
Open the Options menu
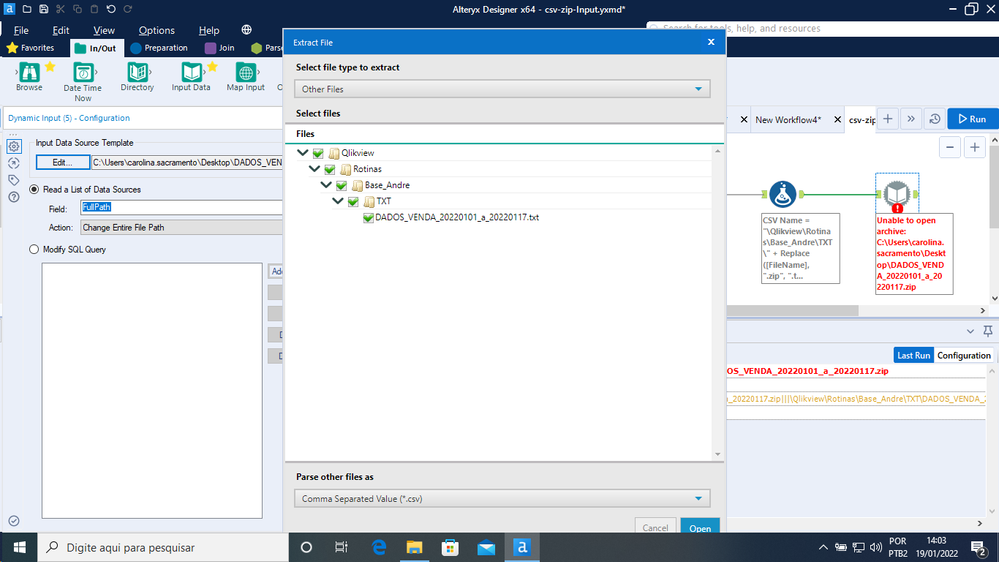[157, 30]
